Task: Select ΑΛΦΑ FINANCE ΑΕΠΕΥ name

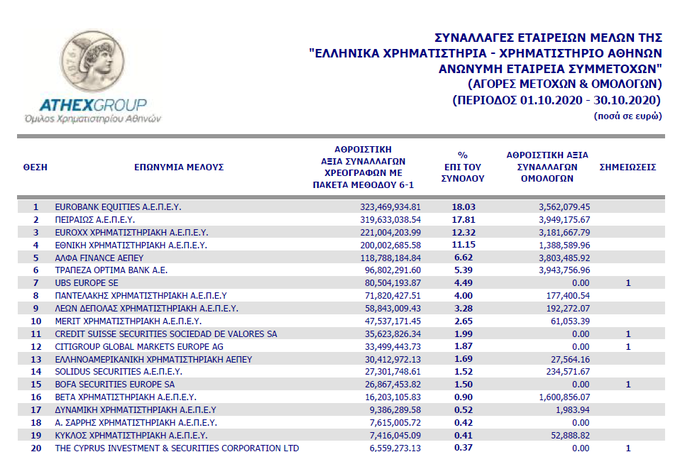Action: (x=99, y=258)
